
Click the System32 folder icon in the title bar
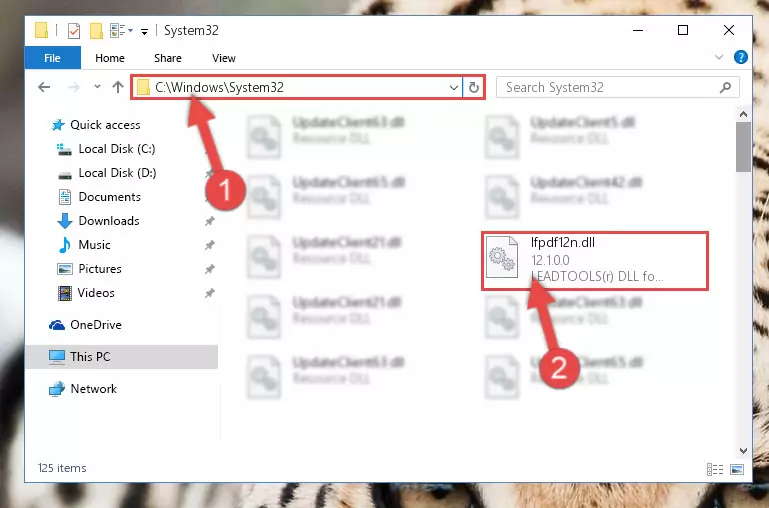click(42, 30)
